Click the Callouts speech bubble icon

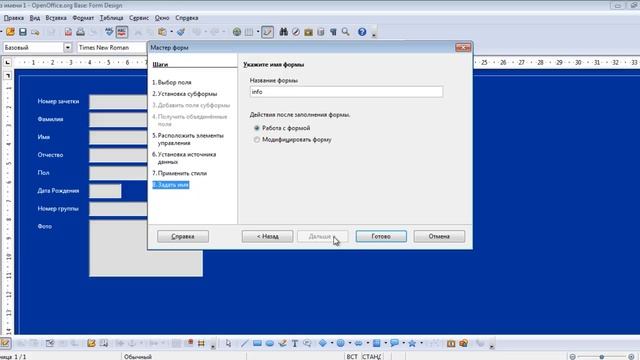[394, 344]
